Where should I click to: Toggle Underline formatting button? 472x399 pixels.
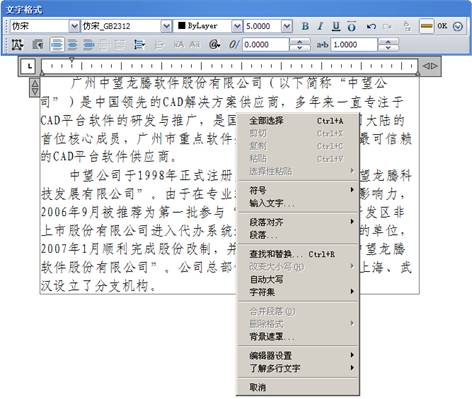(x=336, y=26)
